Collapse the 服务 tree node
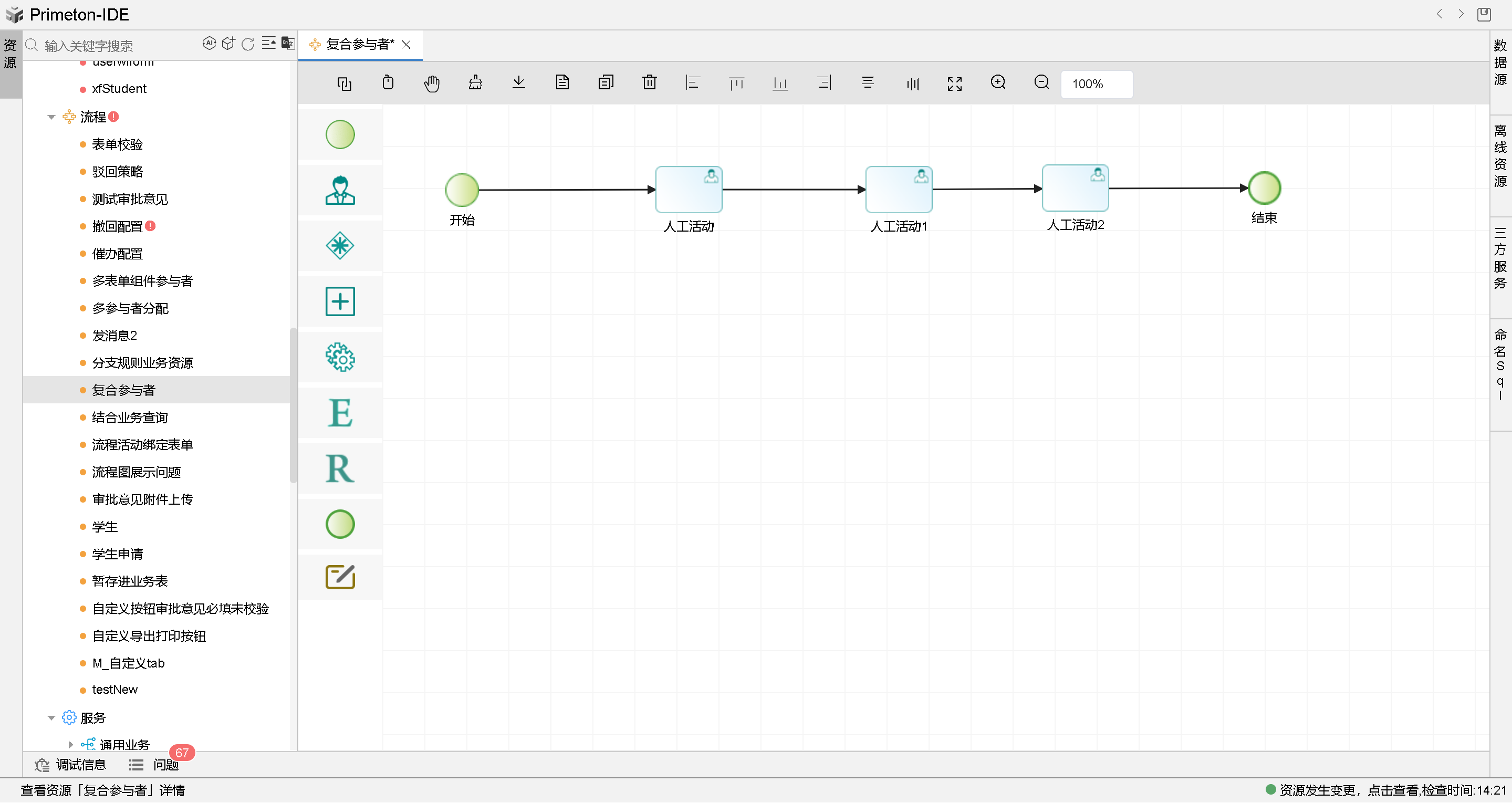The image size is (1512, 803). tap(51, 718)
